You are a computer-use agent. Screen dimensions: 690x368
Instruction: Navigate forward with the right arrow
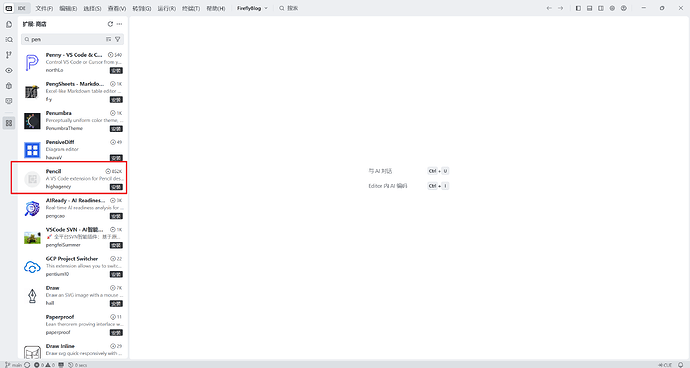coord(560,8)
